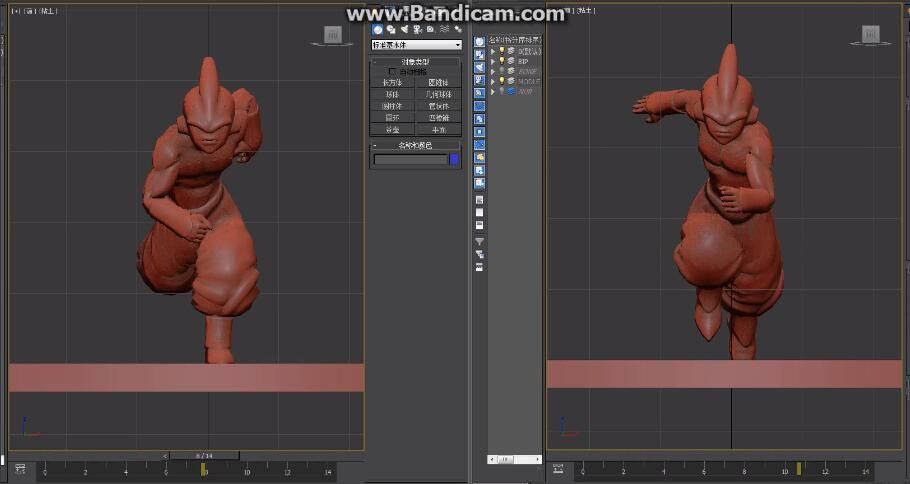Click the 几何球体 GeoSphere button
Screen dimensions: 910x484
click(x=439, y=95)
